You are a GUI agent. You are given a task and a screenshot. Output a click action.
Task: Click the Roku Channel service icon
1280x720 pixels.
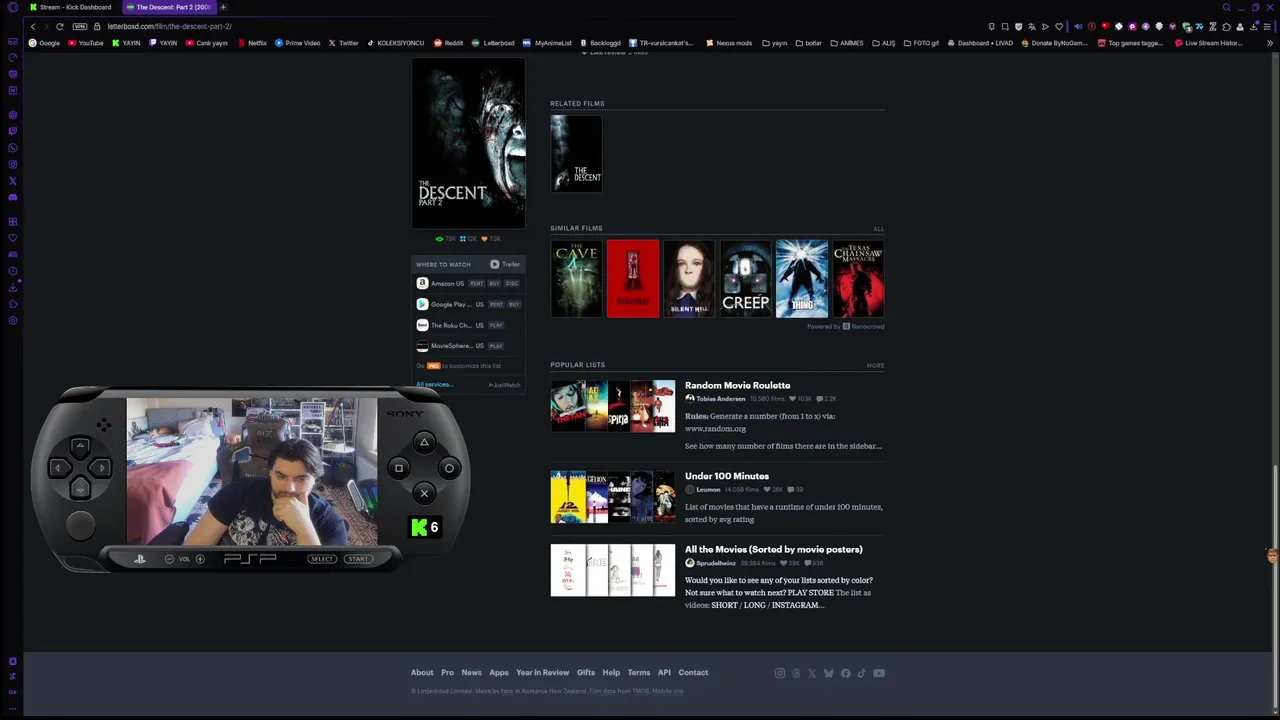click(x=422, y=325)
